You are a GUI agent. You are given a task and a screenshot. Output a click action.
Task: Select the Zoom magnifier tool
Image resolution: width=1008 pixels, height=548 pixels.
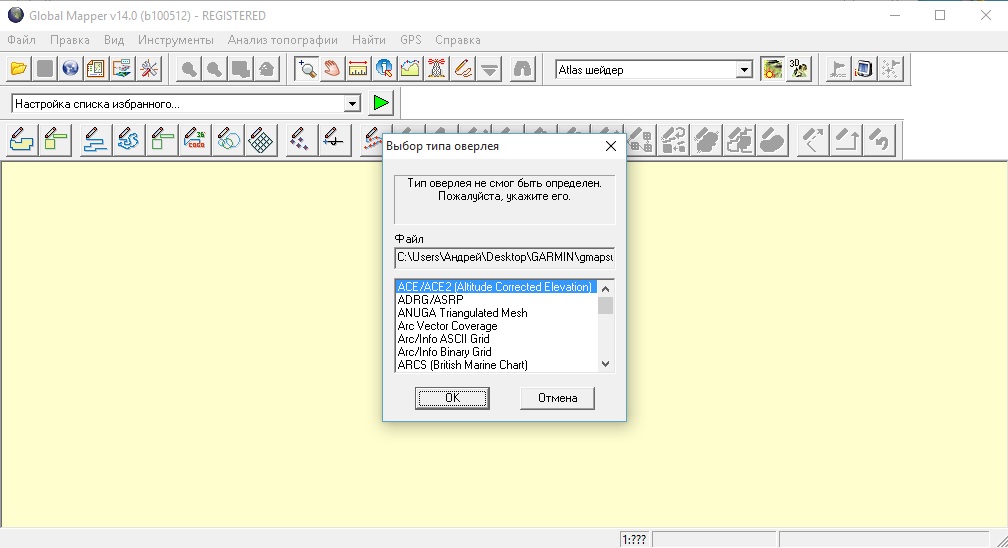[307, 69]
